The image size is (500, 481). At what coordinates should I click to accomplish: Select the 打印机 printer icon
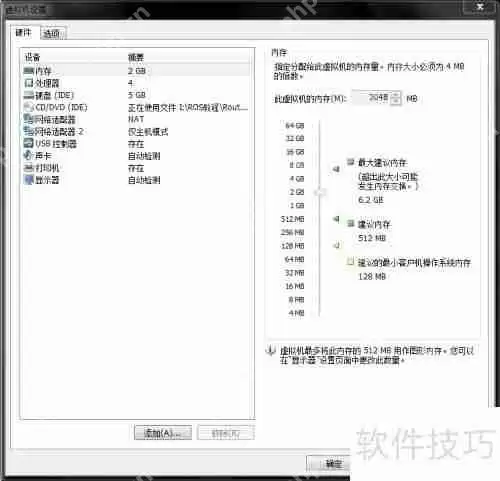pos(29,168)
